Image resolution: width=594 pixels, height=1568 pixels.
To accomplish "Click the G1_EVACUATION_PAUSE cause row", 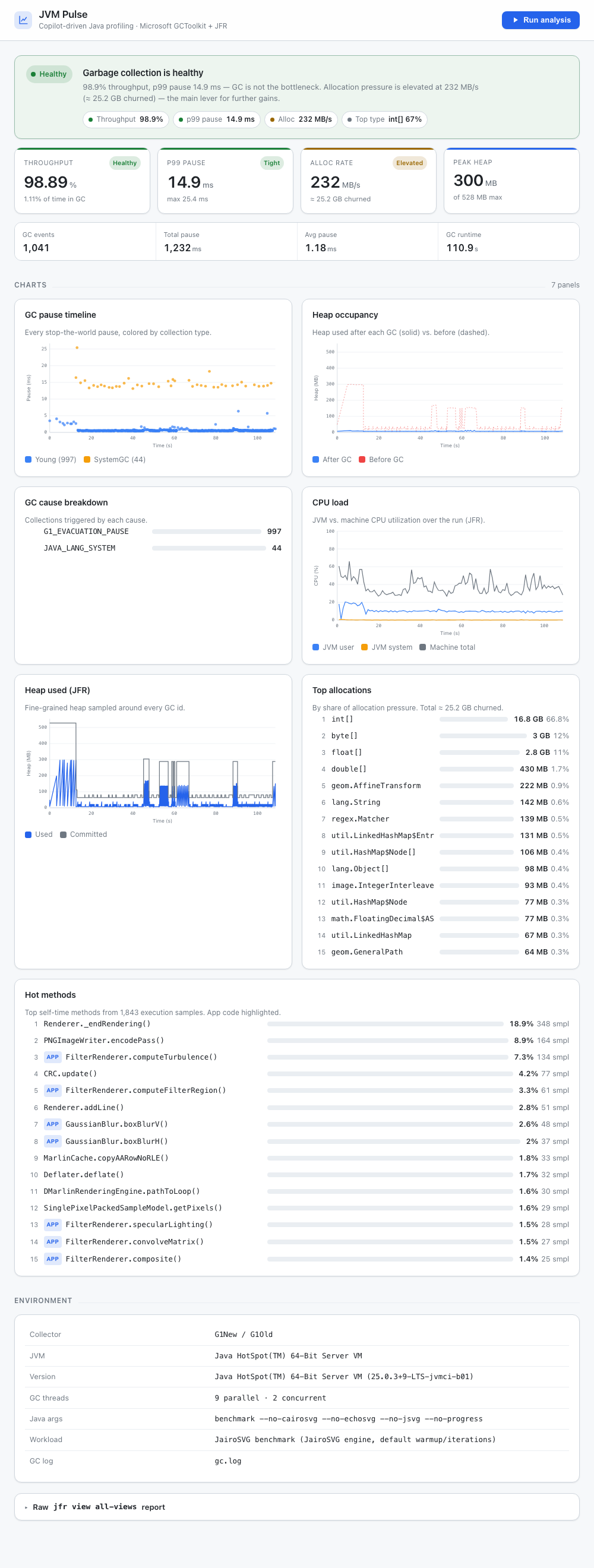I will [x=153, y=532].
